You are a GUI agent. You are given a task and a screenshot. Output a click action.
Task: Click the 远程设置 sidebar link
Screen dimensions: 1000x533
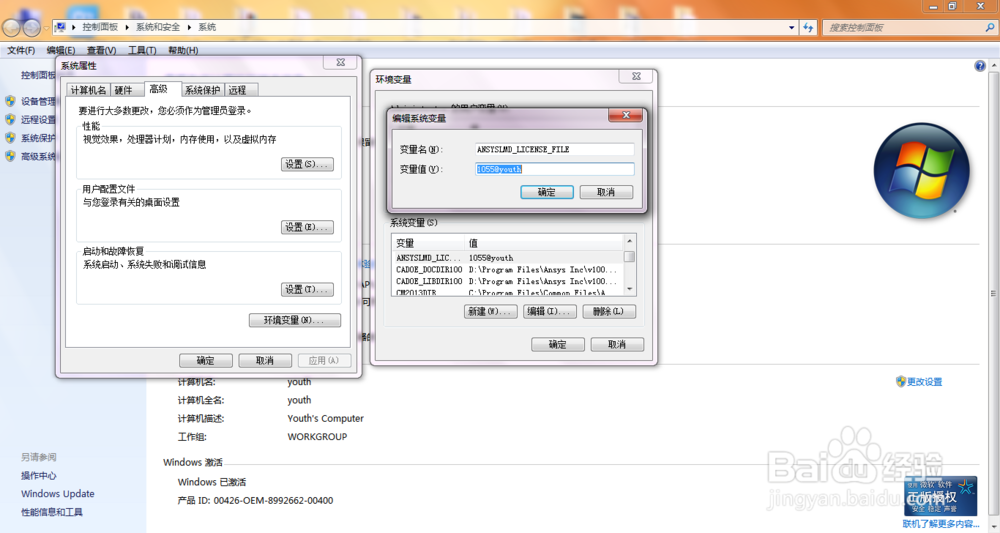(38, 120)
